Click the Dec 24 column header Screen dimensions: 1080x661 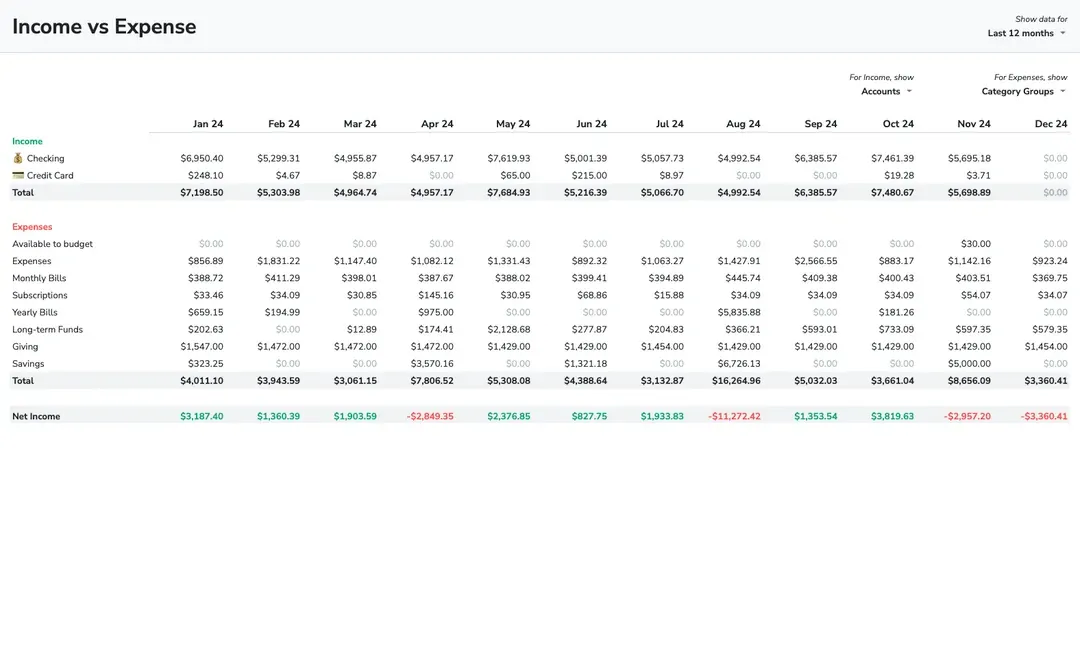click(1051, 124)
